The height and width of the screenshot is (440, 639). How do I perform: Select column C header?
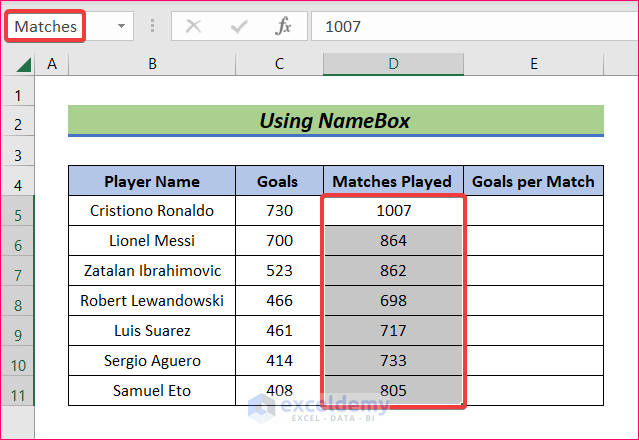pos(278,64)
